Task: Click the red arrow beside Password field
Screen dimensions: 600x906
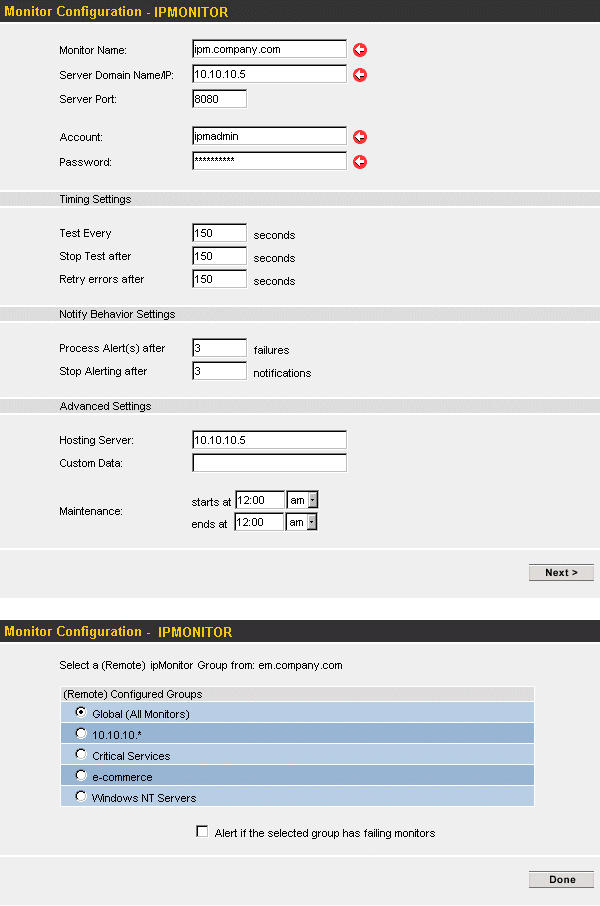Action: pyautogui.click(x=360, y=162)
